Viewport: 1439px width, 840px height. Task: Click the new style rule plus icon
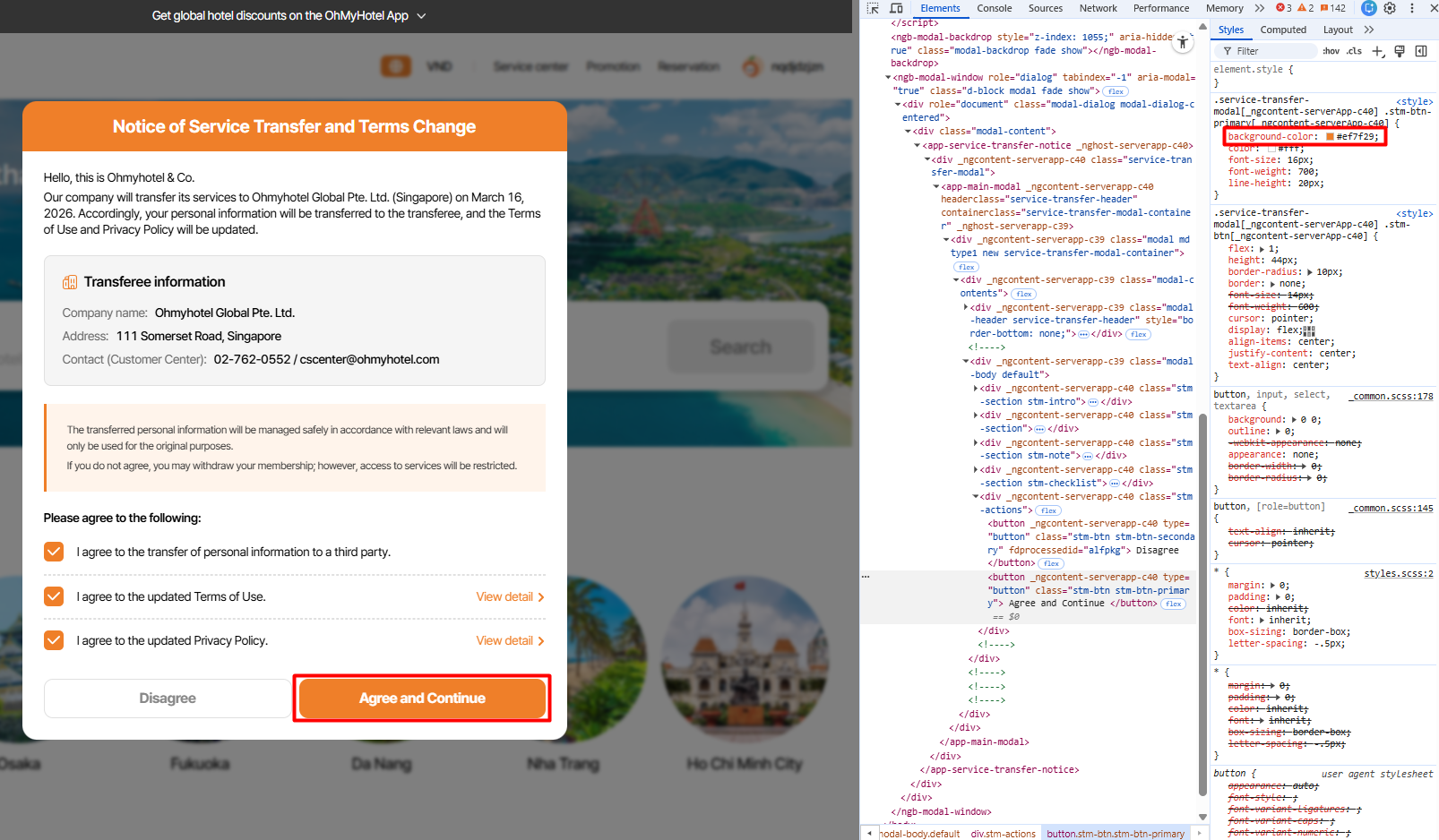1378,51
